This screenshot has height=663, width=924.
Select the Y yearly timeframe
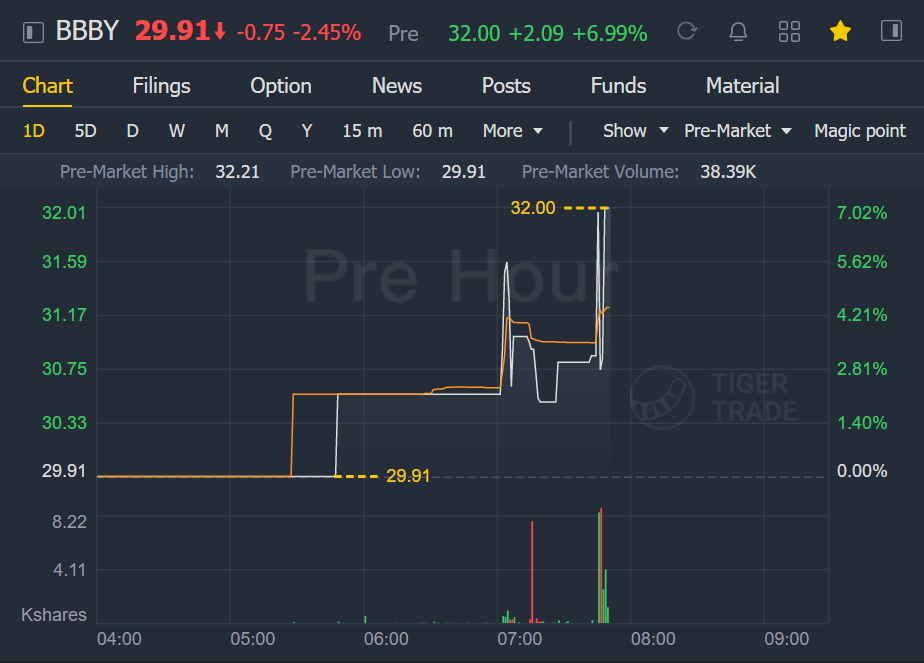[x=306, y=131]
